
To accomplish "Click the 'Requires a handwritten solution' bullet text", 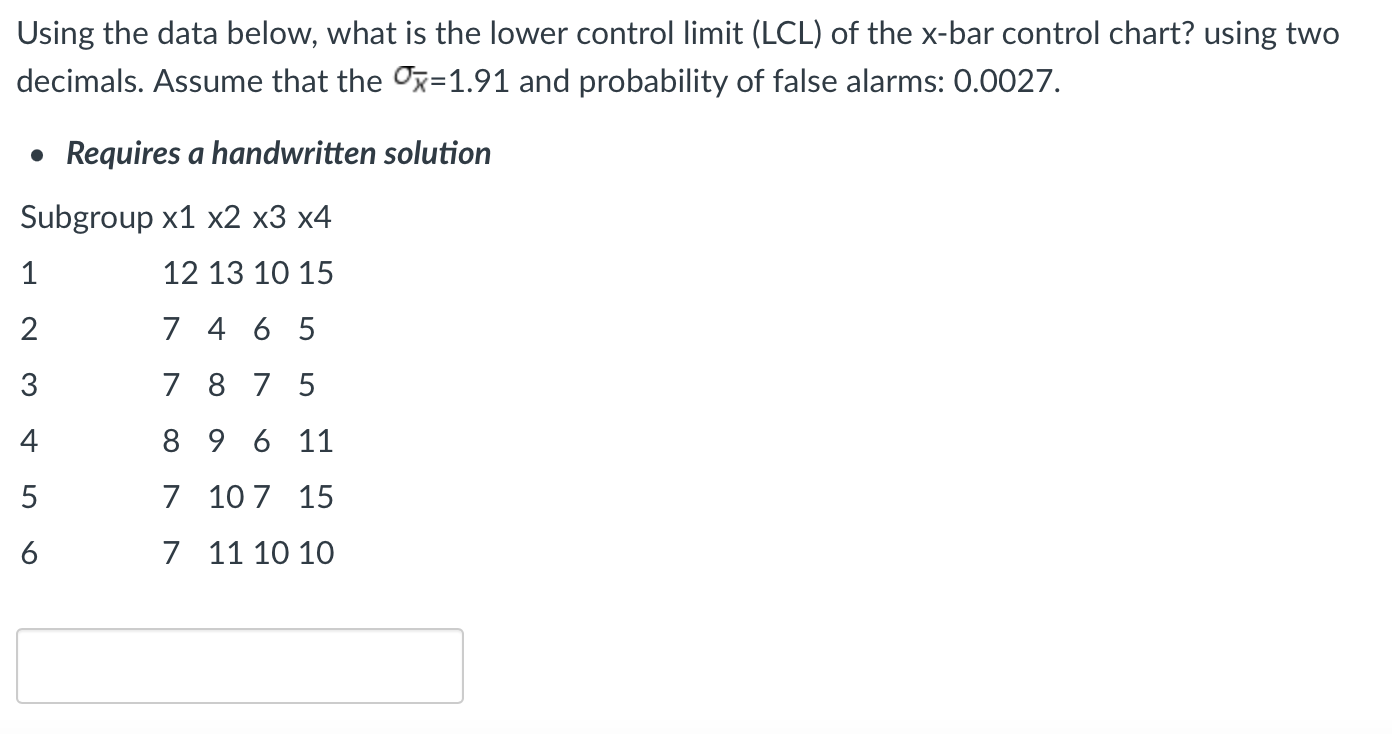I will (x=278, y=153).
